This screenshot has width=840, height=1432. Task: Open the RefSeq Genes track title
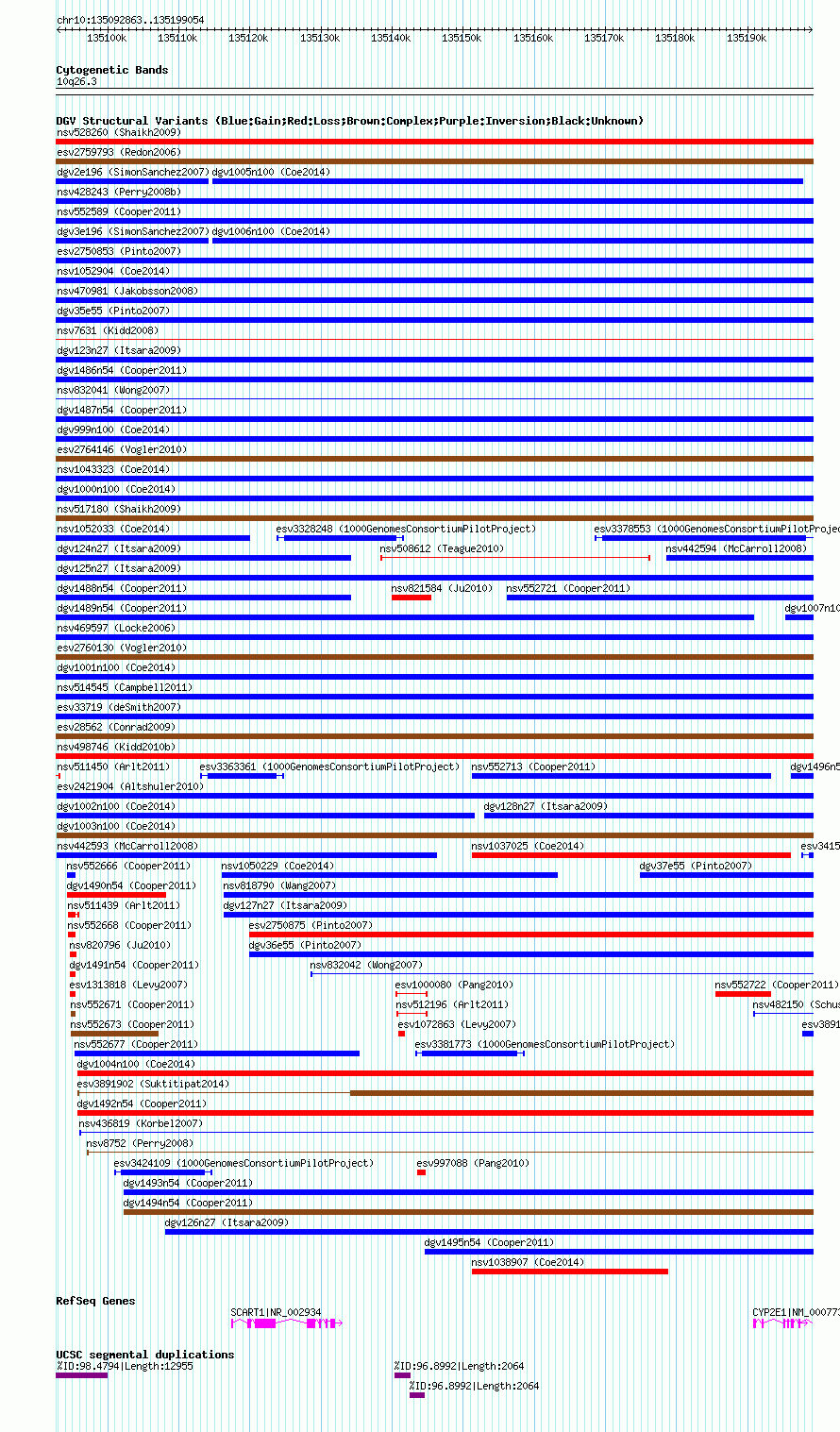point(95,1301)
